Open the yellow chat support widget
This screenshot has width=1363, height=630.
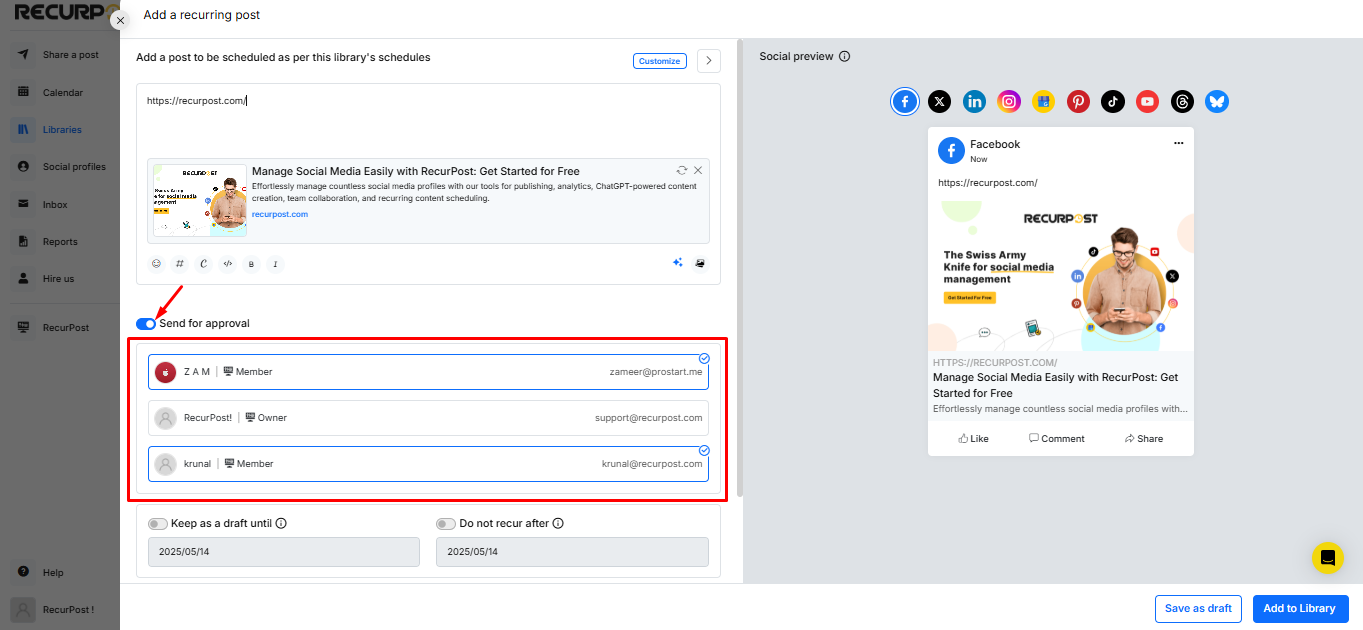(x=1328, y=558)
